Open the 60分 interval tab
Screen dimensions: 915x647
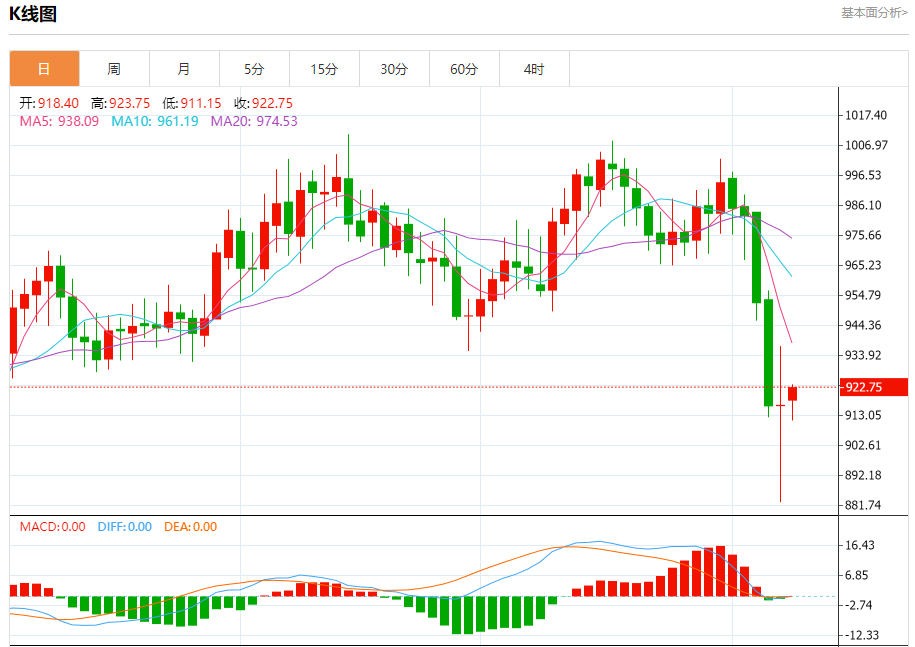tap(465, 69)
